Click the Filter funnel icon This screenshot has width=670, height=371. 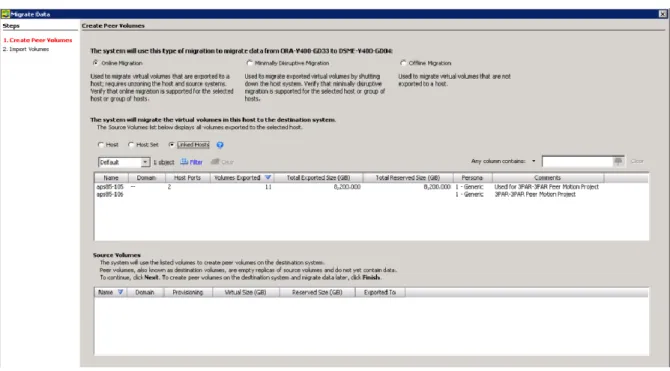point(184,162)
